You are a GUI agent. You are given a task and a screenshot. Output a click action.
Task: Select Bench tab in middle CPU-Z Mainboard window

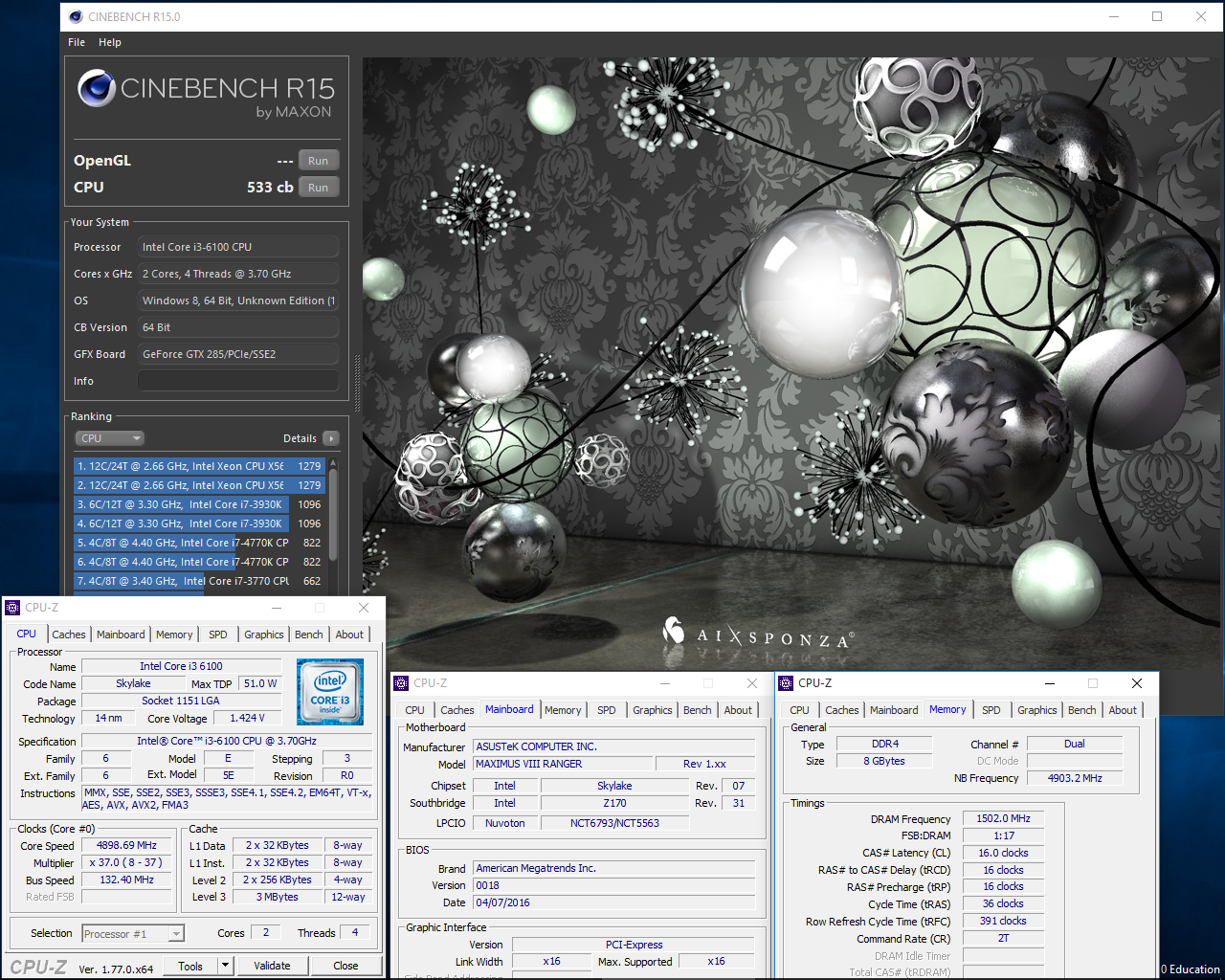point(698,710)
